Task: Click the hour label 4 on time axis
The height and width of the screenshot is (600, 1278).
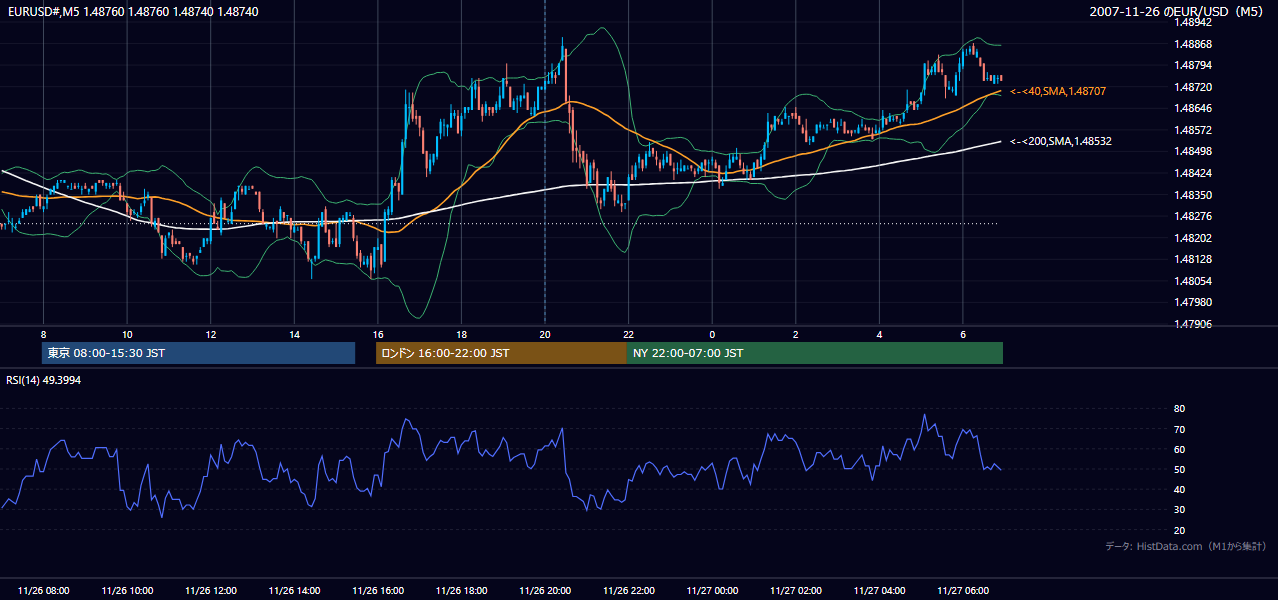Action: (x=879, y=334)
